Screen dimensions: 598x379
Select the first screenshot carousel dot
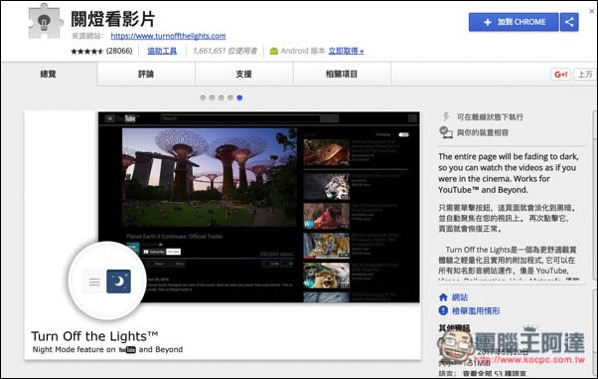tap(203, 98)
